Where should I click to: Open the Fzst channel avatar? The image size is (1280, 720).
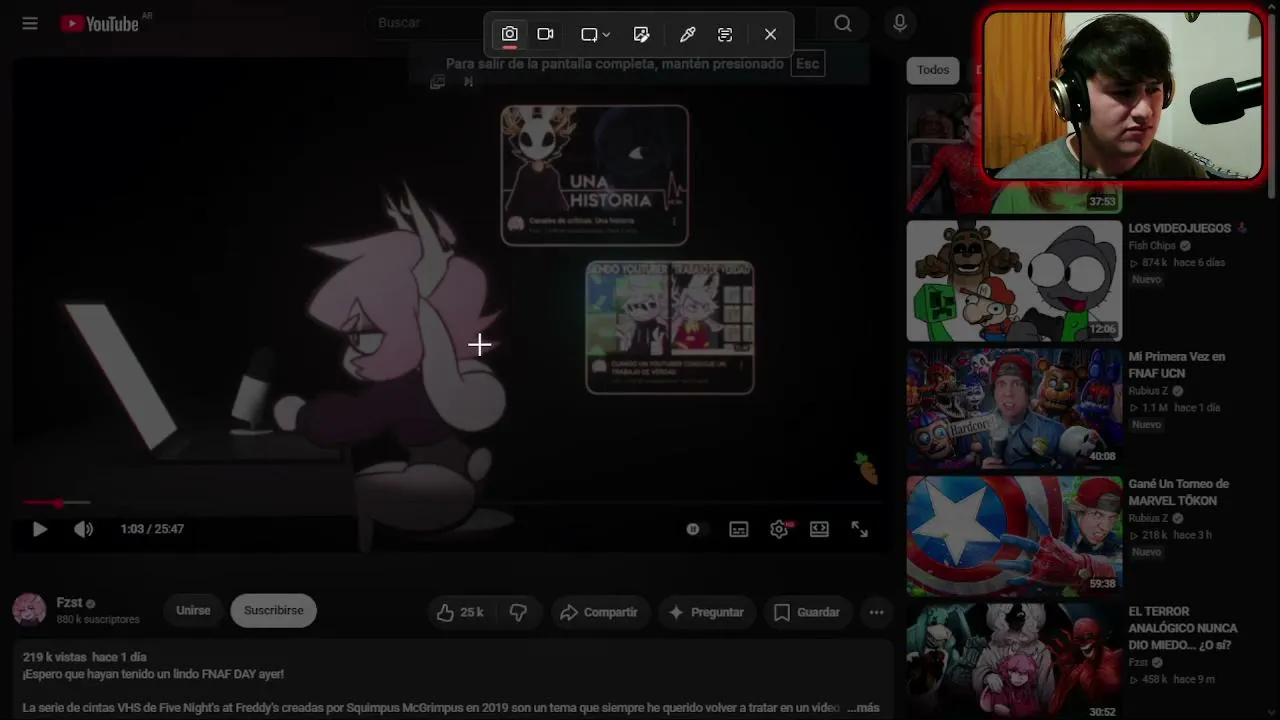29,609
